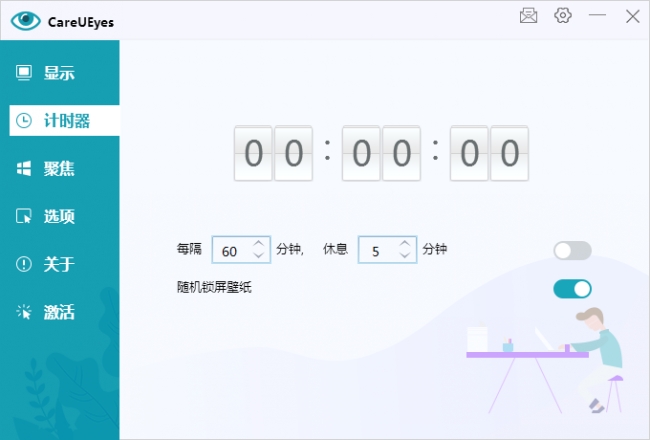Image resolution: width=650 pixels, height=440 pixels.
Task: Click the interval field showing 60
Action: 231,251
